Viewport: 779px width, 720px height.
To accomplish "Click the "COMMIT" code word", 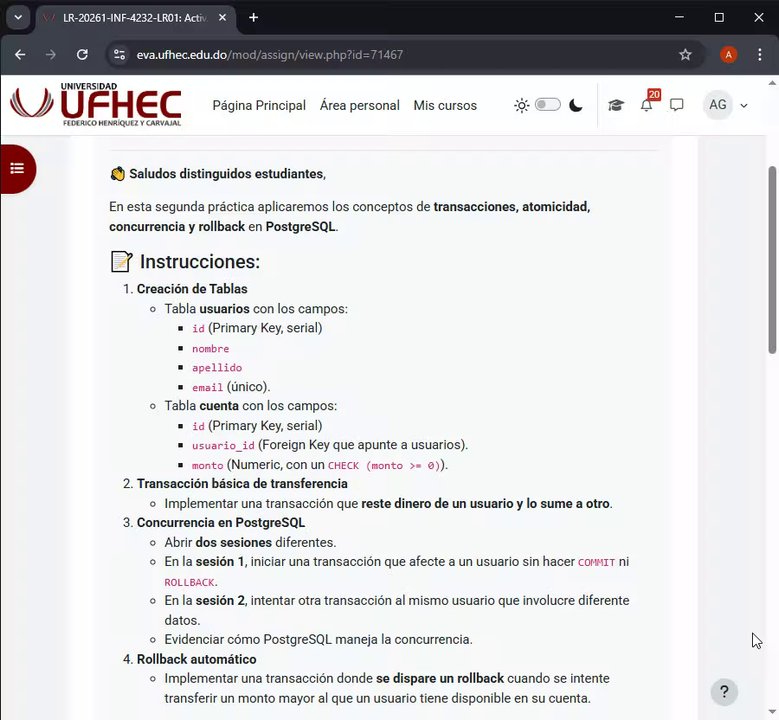I will tap(596, 562).
